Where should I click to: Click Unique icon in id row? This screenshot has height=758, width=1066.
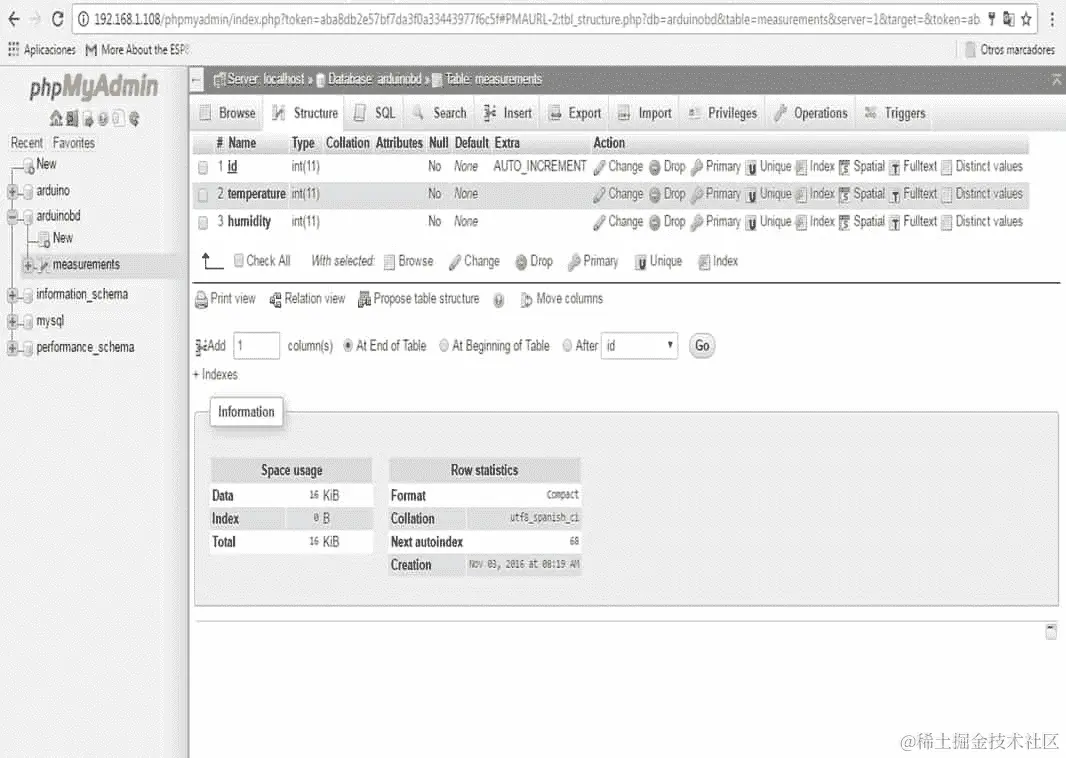point(751,167)
